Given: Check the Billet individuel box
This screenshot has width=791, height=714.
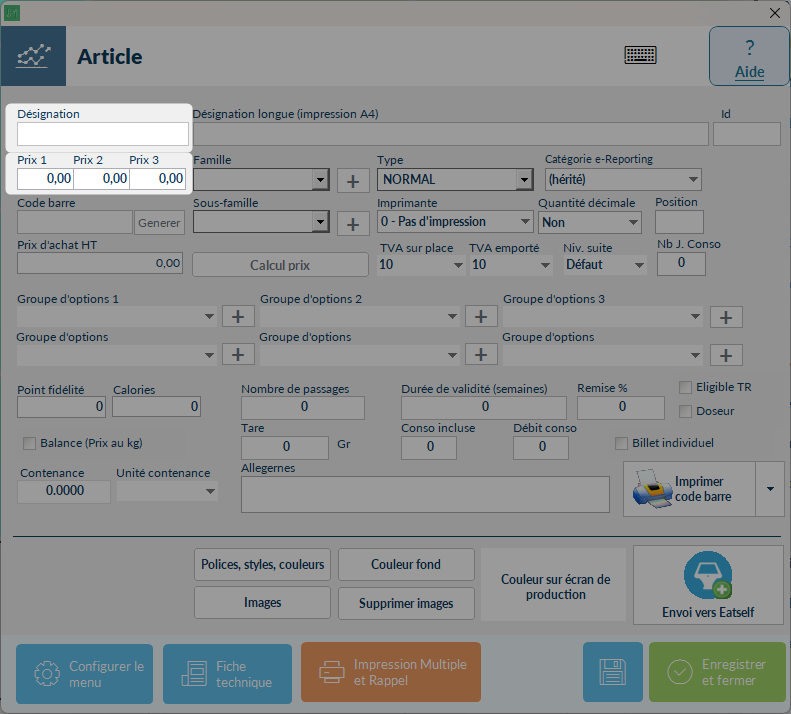Looking at the screenshot, I should pyautogui.click(x=621, y=443).
